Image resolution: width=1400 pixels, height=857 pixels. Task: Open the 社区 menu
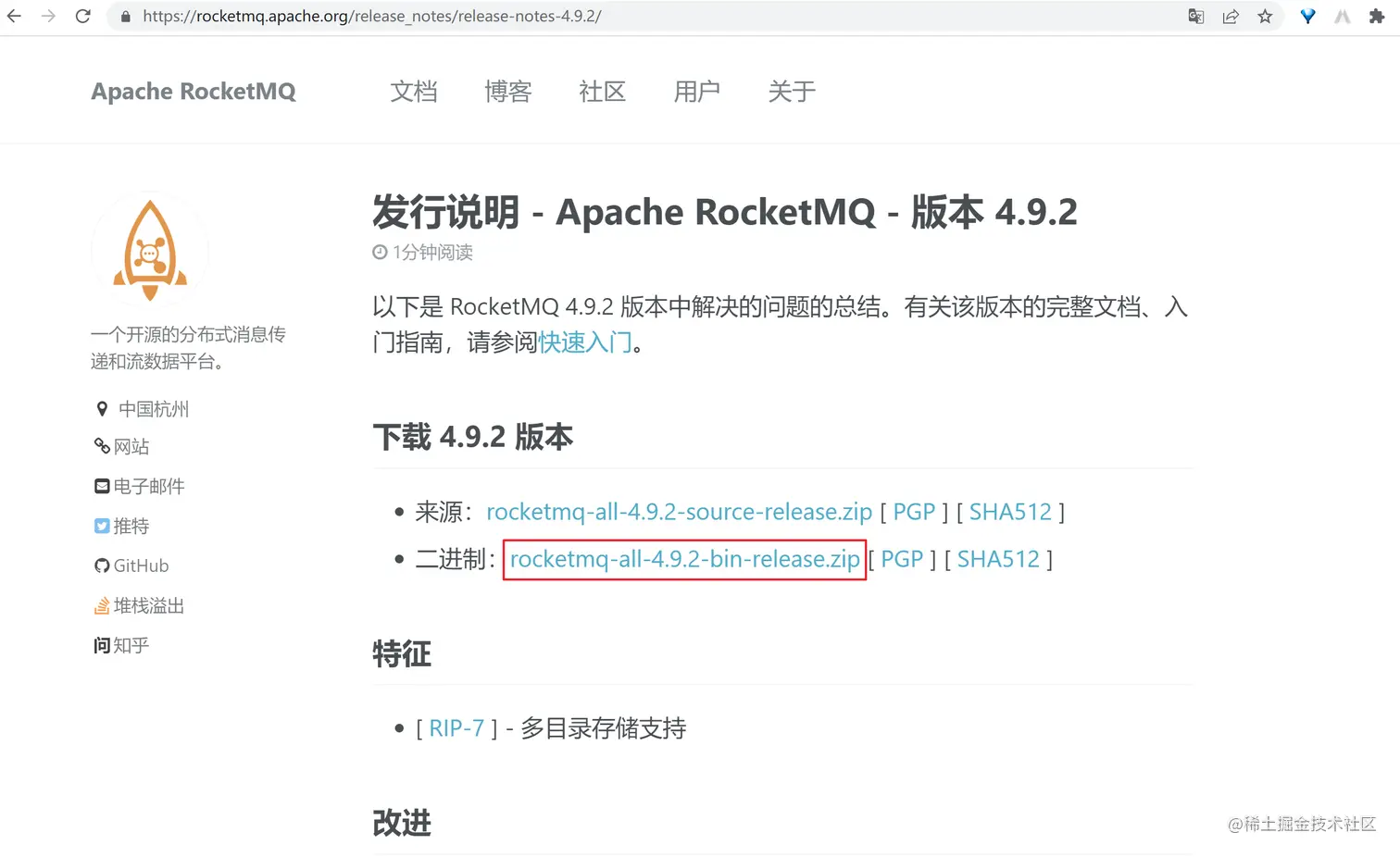click(x=603, y=91)
